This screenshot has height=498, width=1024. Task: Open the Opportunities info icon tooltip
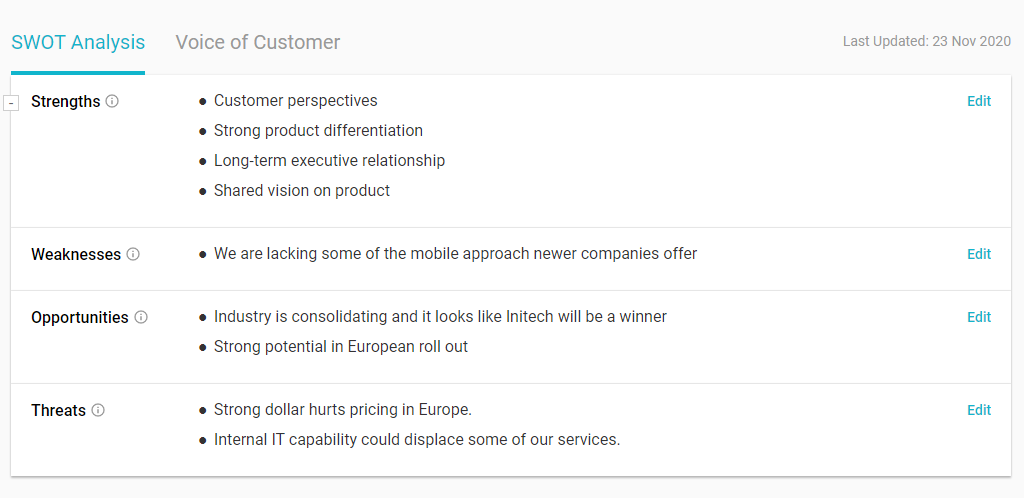pyautogui.click(x=141, y=317)
